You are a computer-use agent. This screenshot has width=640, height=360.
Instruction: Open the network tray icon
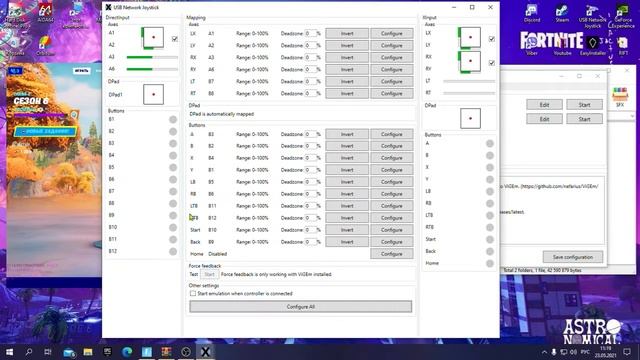(564, 352)
